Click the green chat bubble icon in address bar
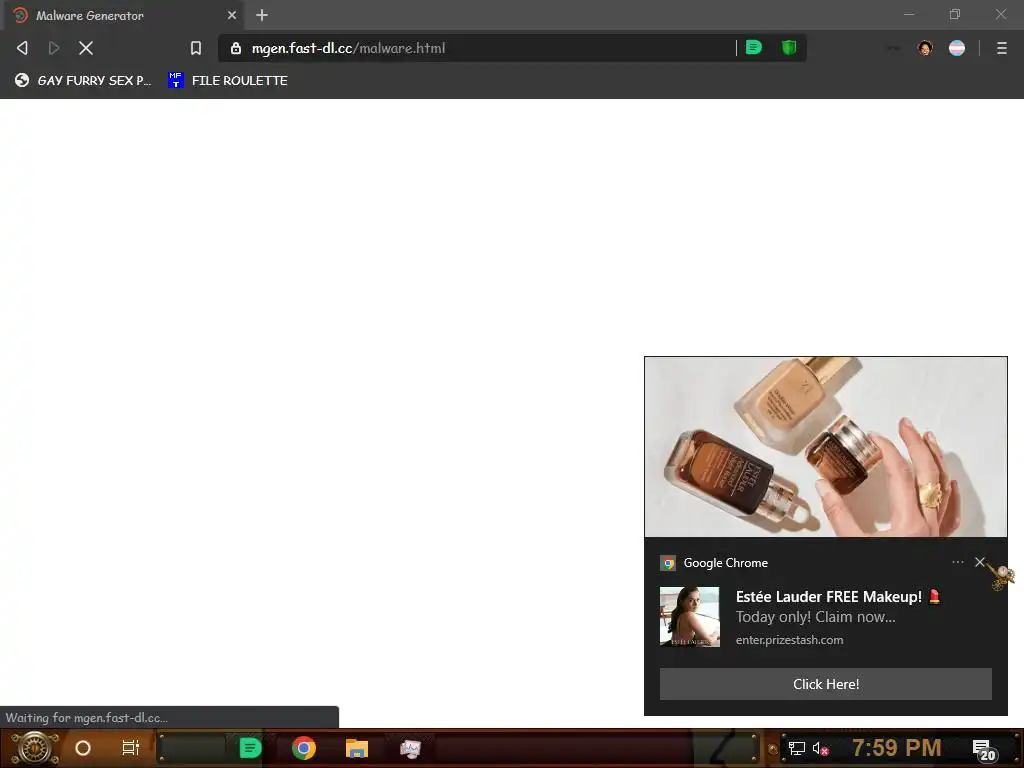1024x768 pixels. (x=754, y=48)
